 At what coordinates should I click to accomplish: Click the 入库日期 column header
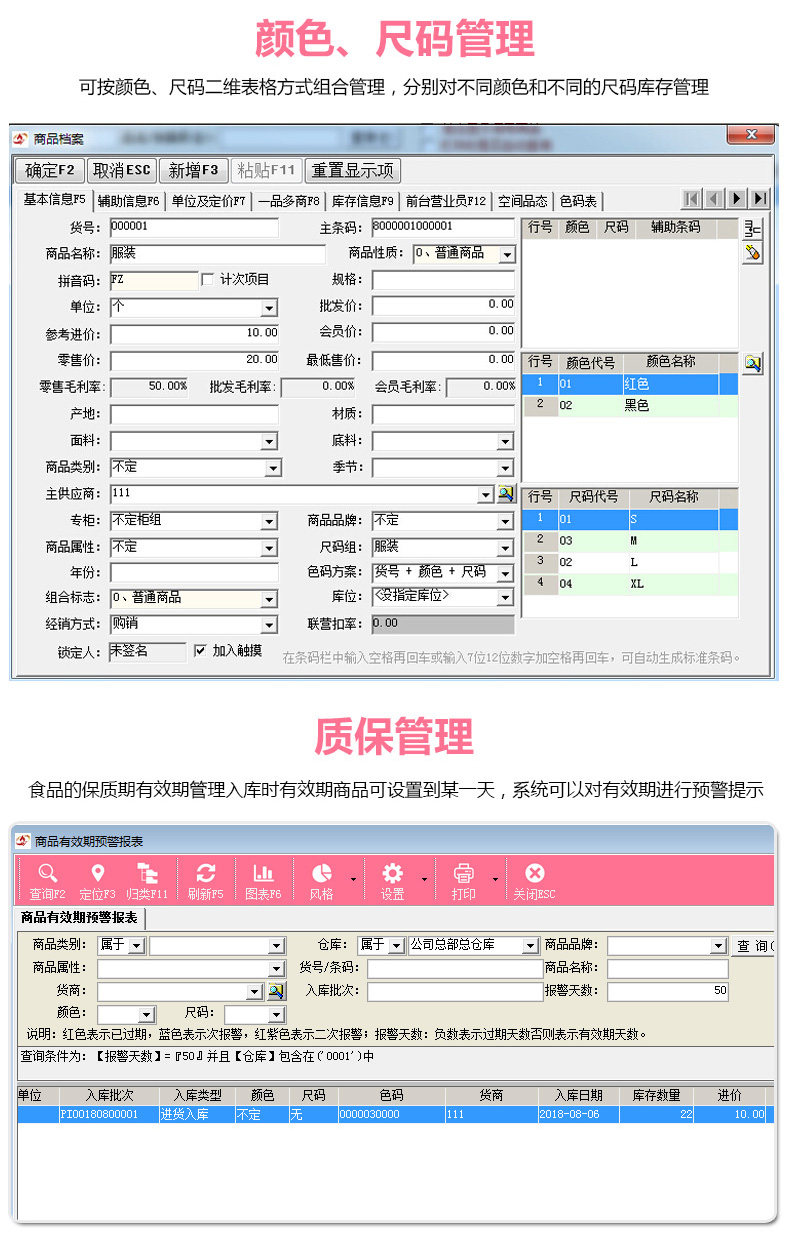click(x=578, y=1096)
